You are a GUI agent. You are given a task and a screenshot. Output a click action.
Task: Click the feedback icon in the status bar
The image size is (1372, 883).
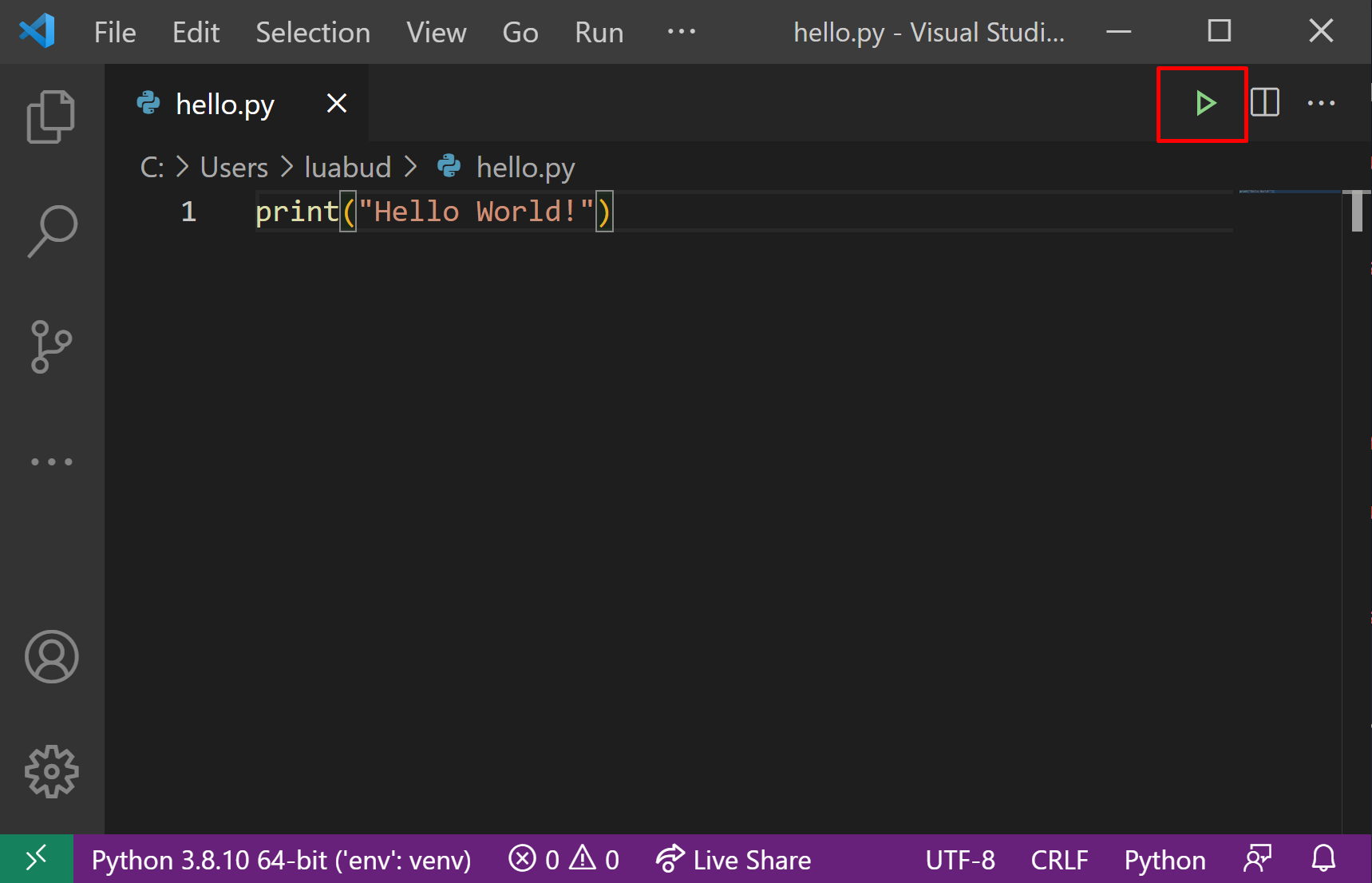pos(1257,859)
